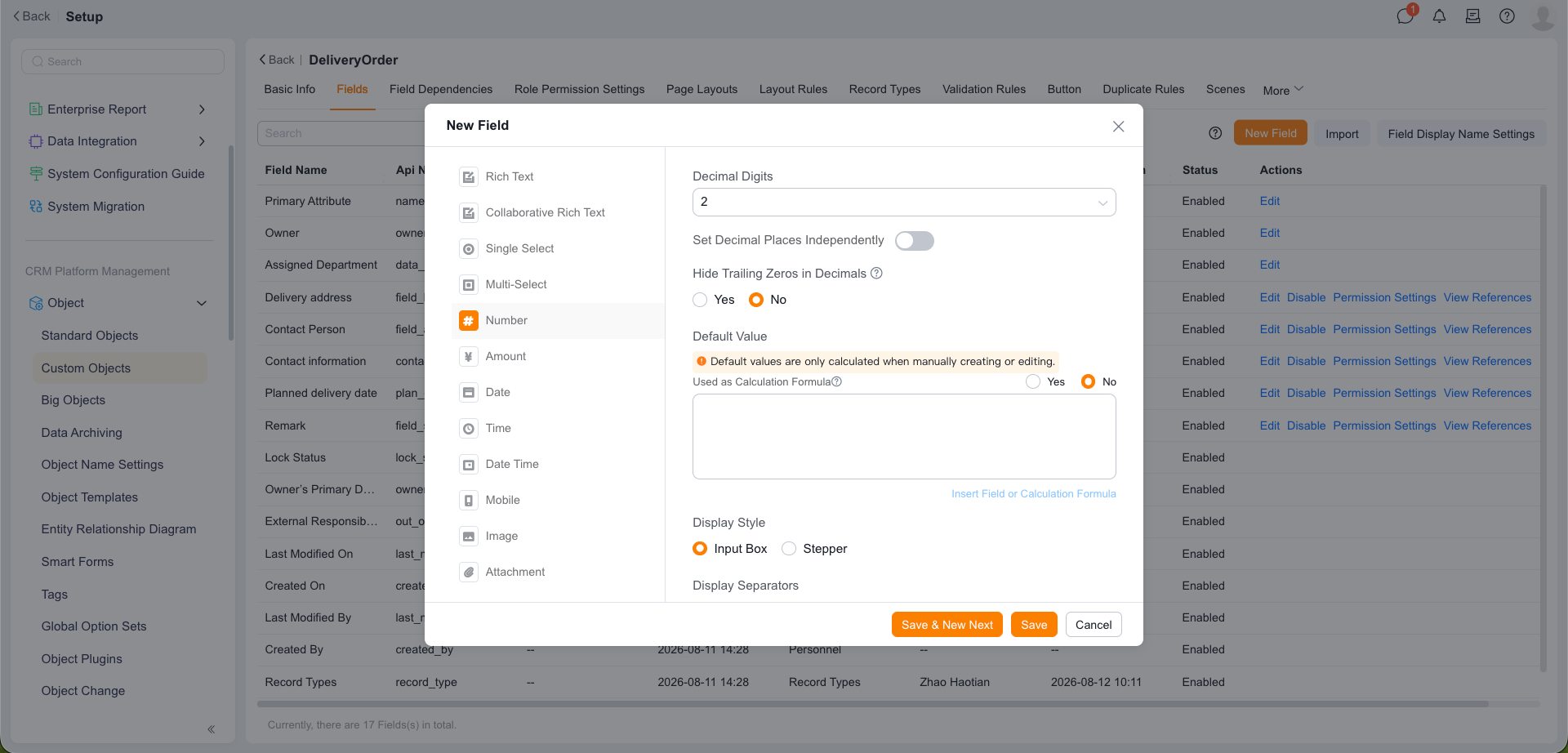Choose Yes for Used as Calculation Formula
This screenshot has height=753, width=1568.
[1033, 381]
